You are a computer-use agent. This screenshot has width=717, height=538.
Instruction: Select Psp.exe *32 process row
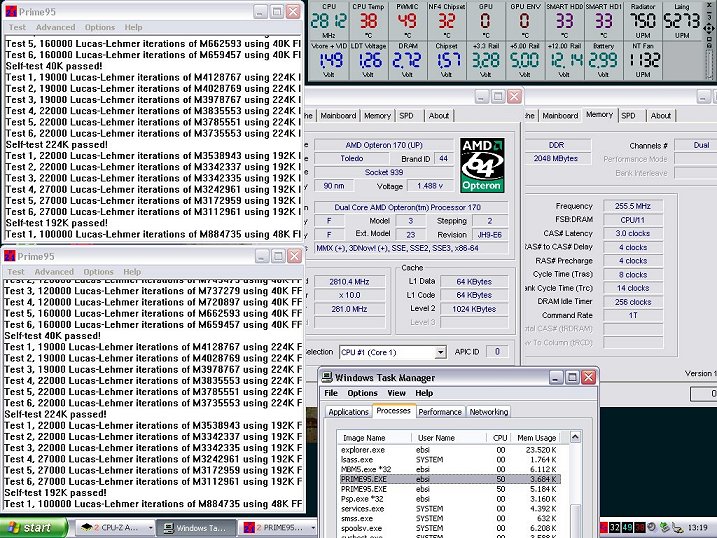point(449,499)
